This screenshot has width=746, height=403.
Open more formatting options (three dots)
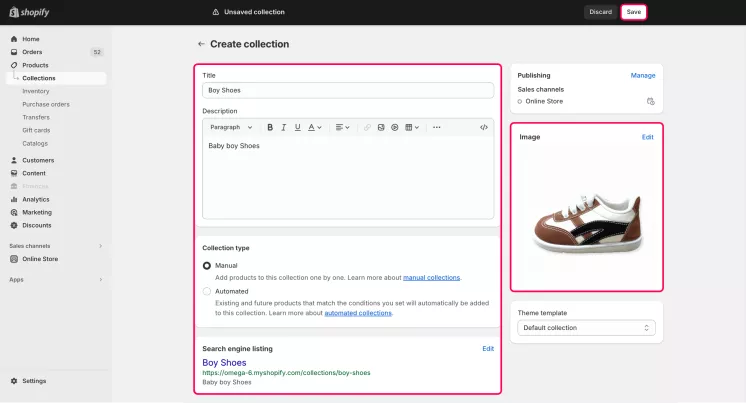436,127
